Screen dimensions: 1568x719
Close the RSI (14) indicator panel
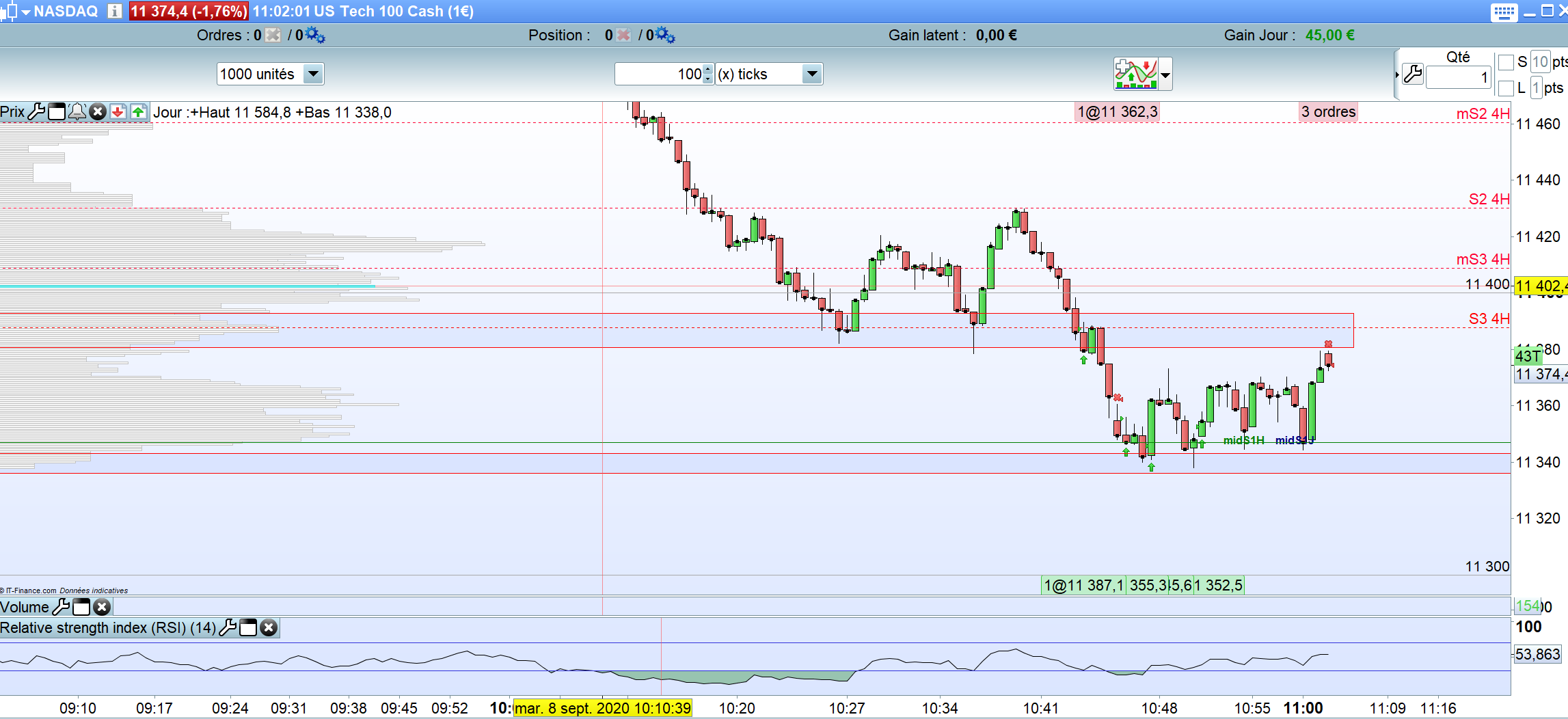pyautogui.click(x=269, y=627)
